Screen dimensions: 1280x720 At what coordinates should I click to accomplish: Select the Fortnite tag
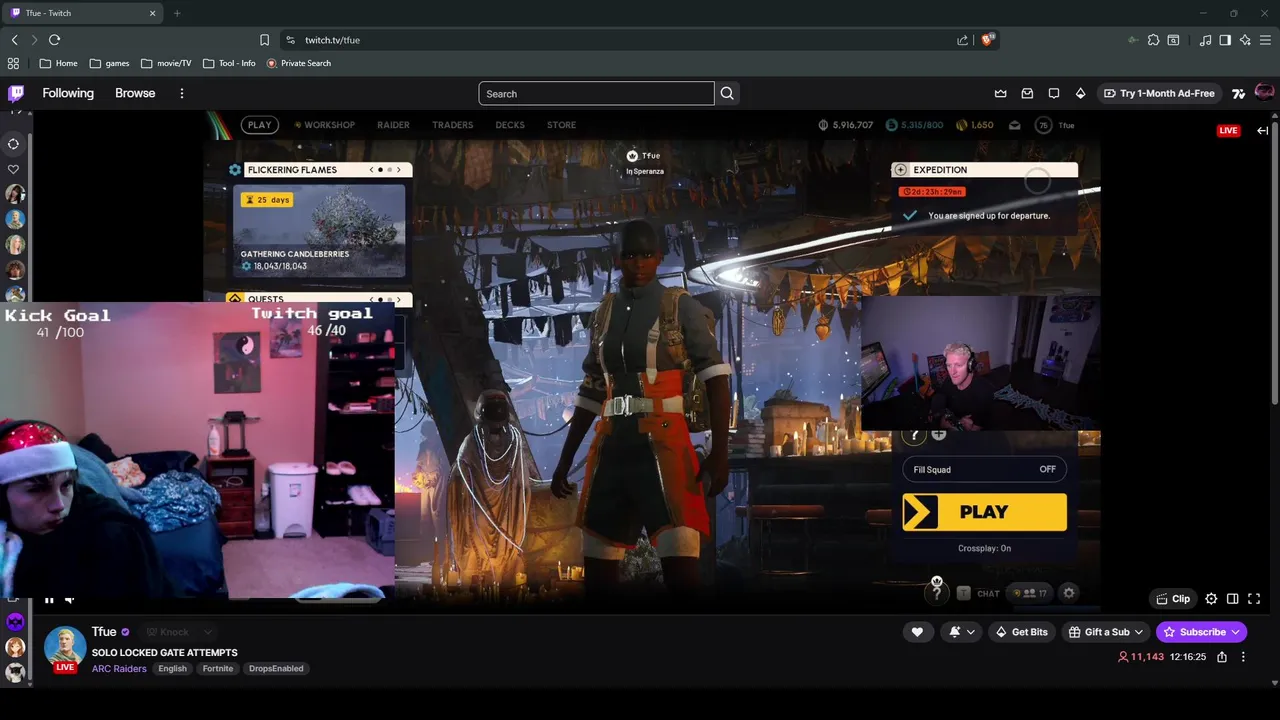(217, 668)
